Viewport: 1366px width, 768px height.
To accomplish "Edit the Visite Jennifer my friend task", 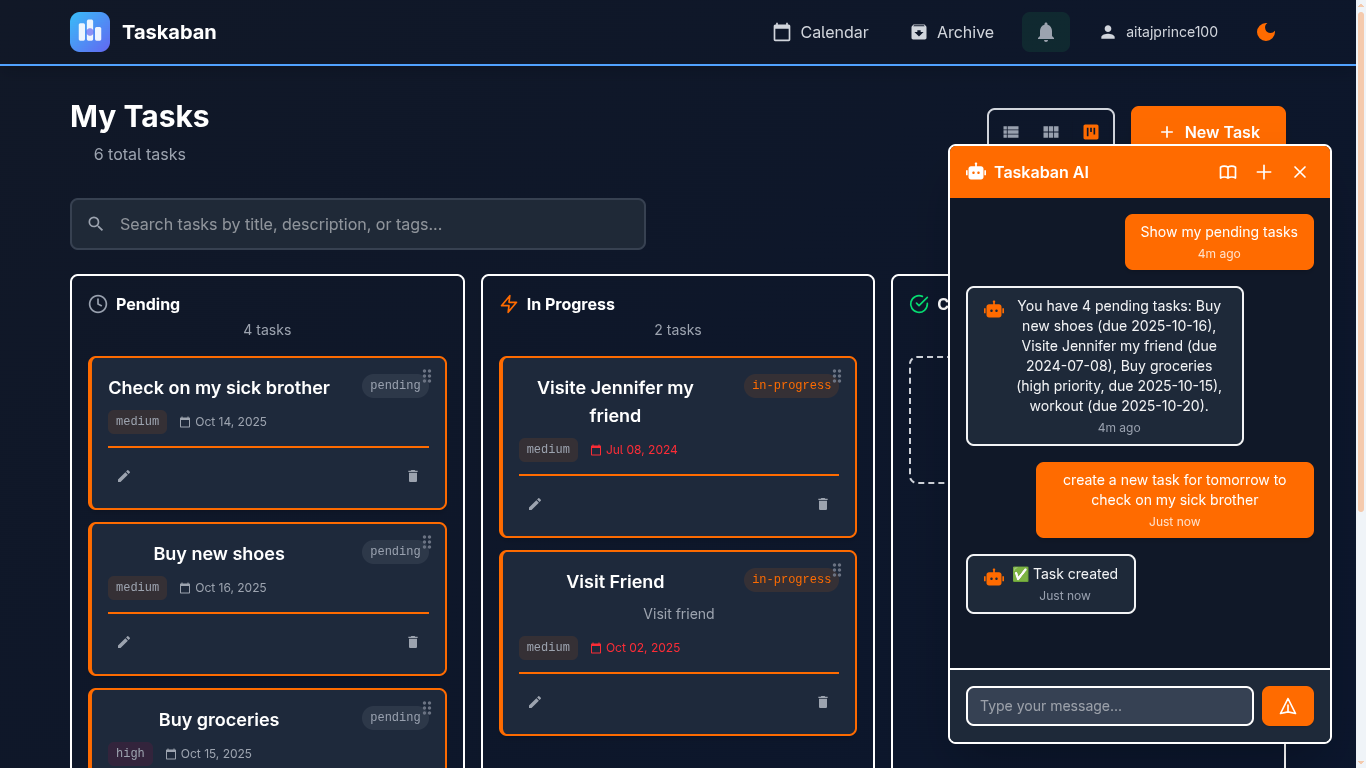I will click(535, 504).
